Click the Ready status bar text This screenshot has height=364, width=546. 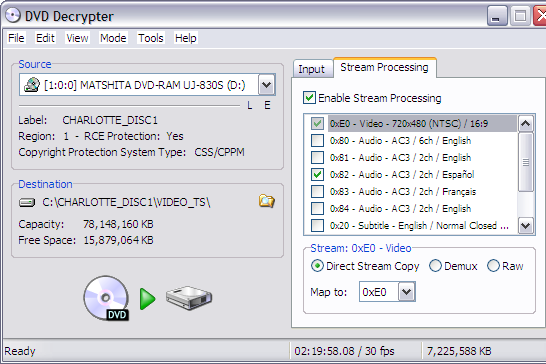coord(20,351)
